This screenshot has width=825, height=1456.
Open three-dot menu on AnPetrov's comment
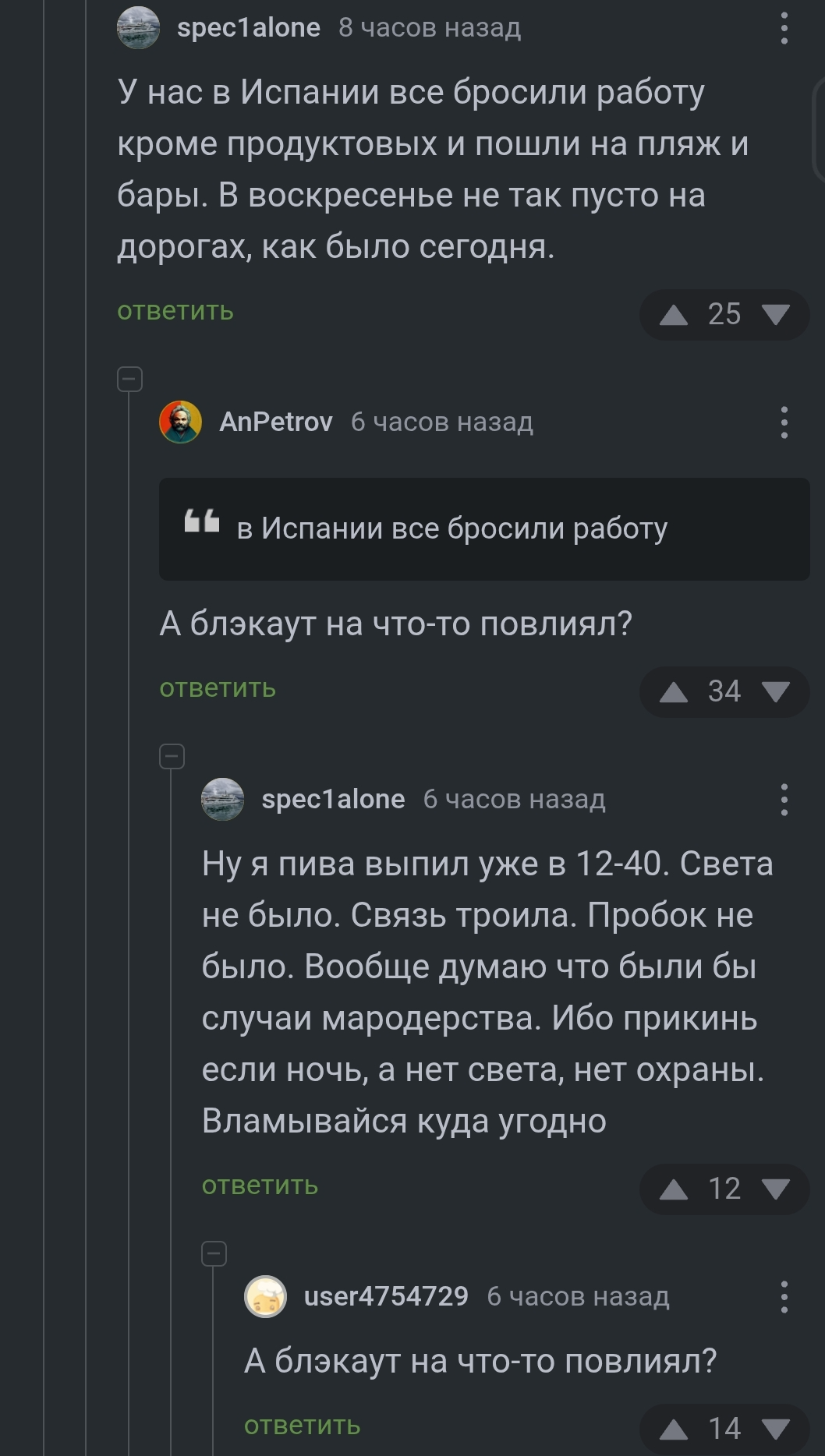coord(784,422)
